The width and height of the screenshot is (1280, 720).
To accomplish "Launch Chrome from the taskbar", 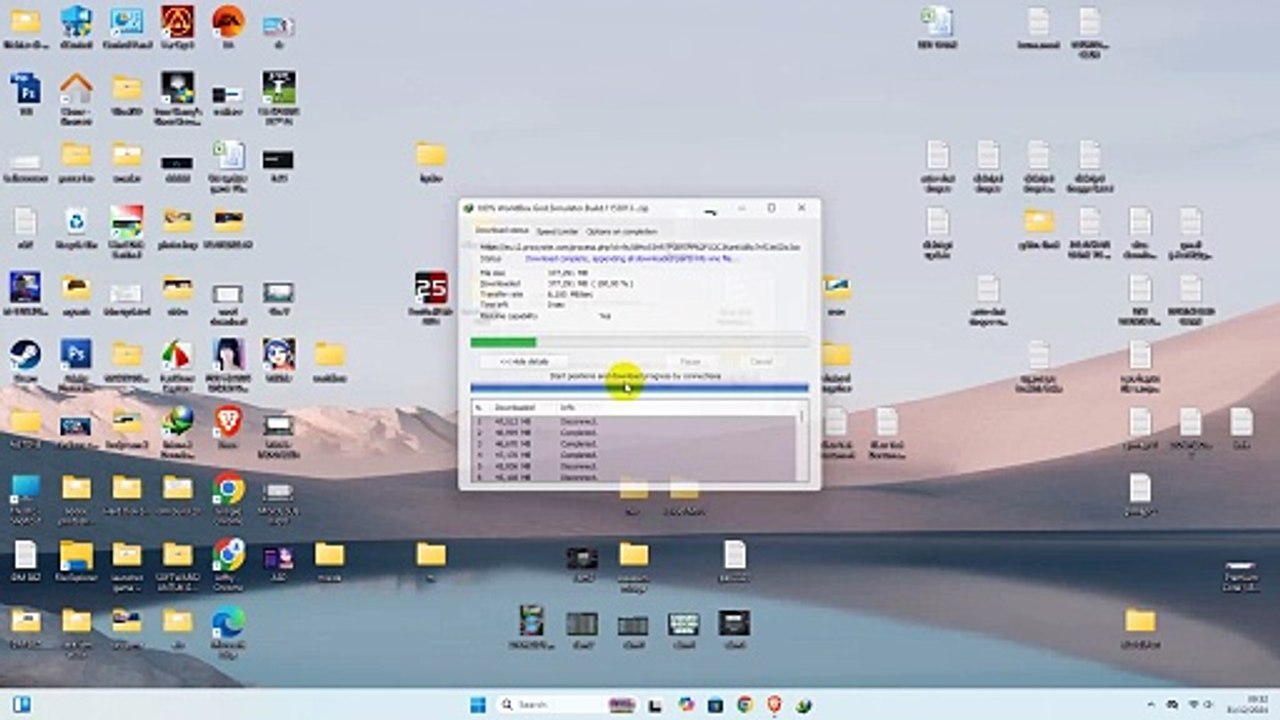I will (x=745, y=705).
